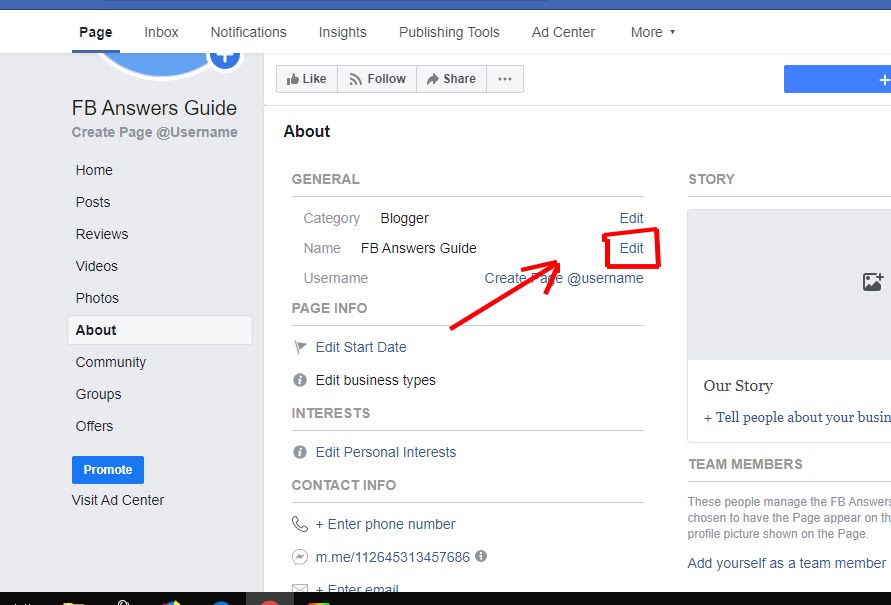This screenshot has width=891, height=605.
Task: Click the Edit Start Date link
Action: point(361,347)
